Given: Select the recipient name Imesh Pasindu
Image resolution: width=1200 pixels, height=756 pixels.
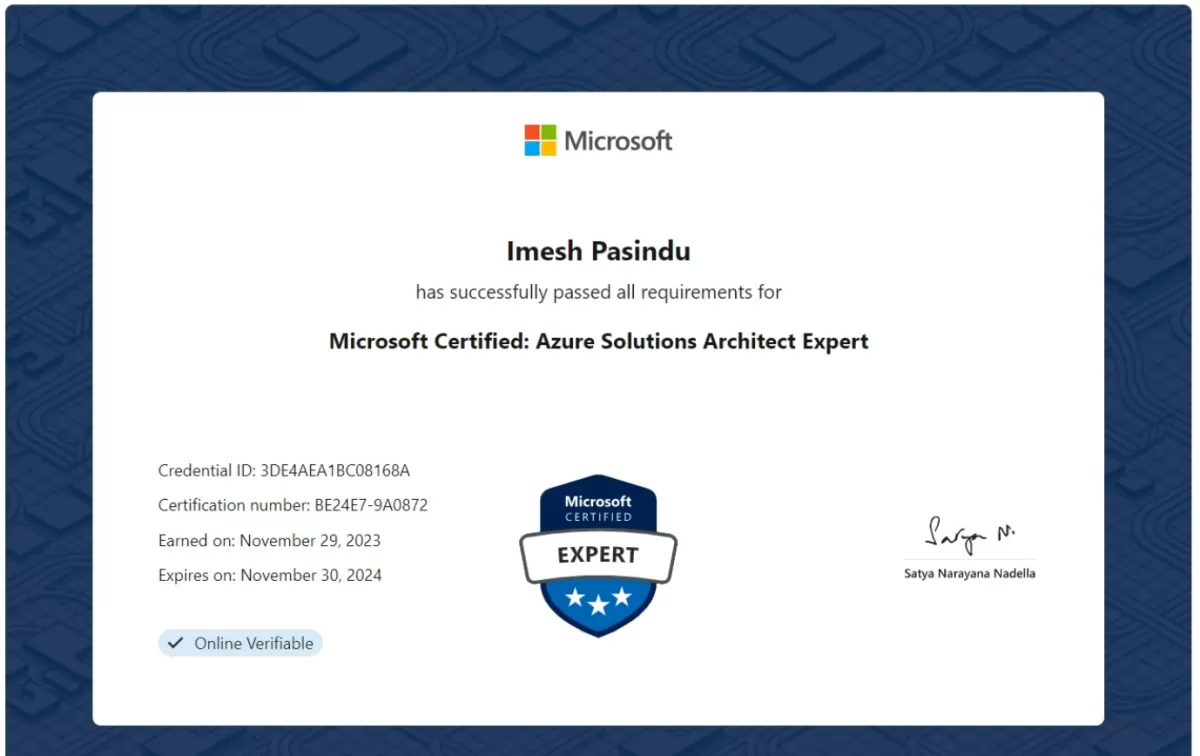Looking at the screenshot, I should click(x=598, y=251).
